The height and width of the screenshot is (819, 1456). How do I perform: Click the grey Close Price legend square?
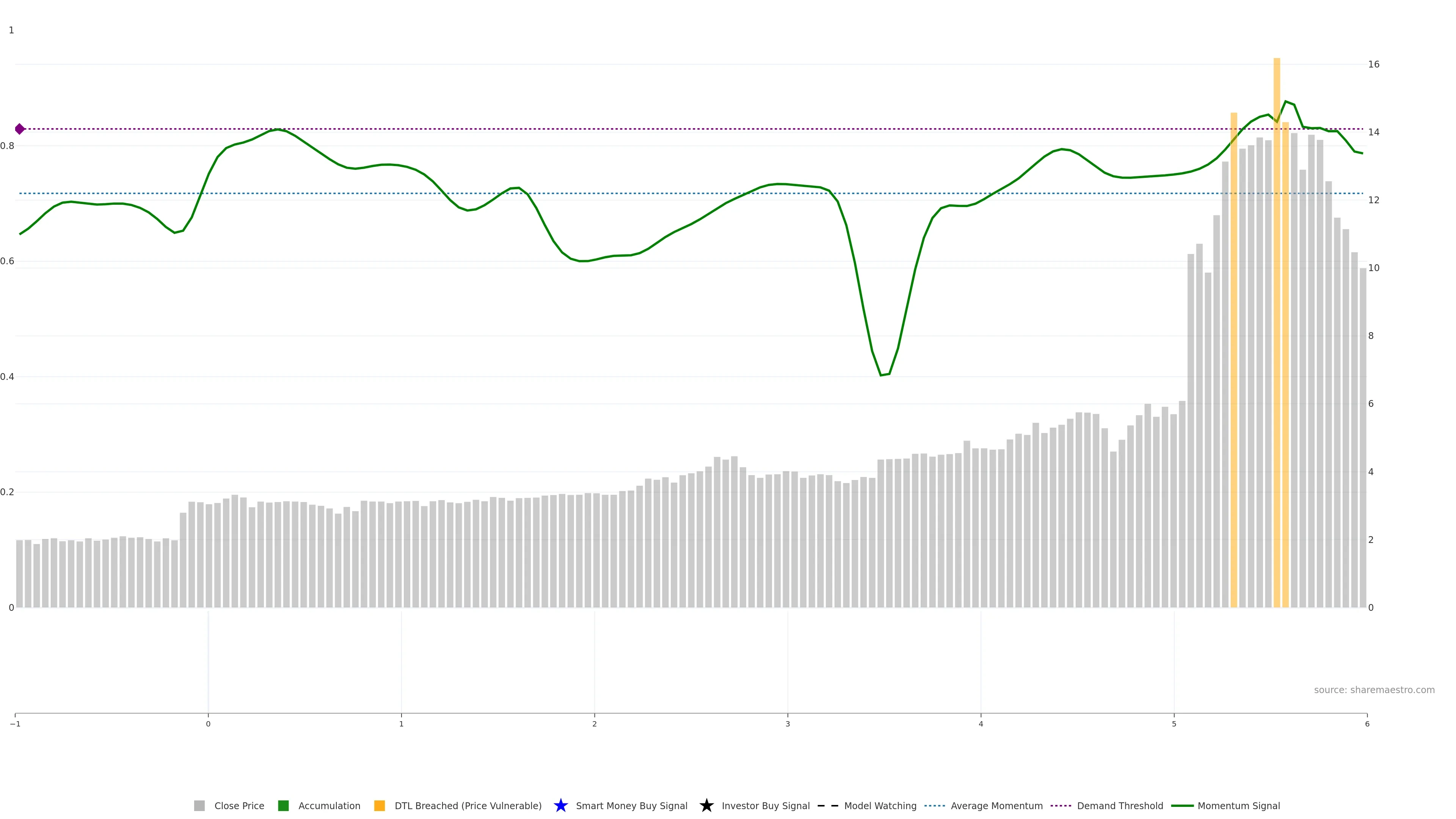point(199,805)
